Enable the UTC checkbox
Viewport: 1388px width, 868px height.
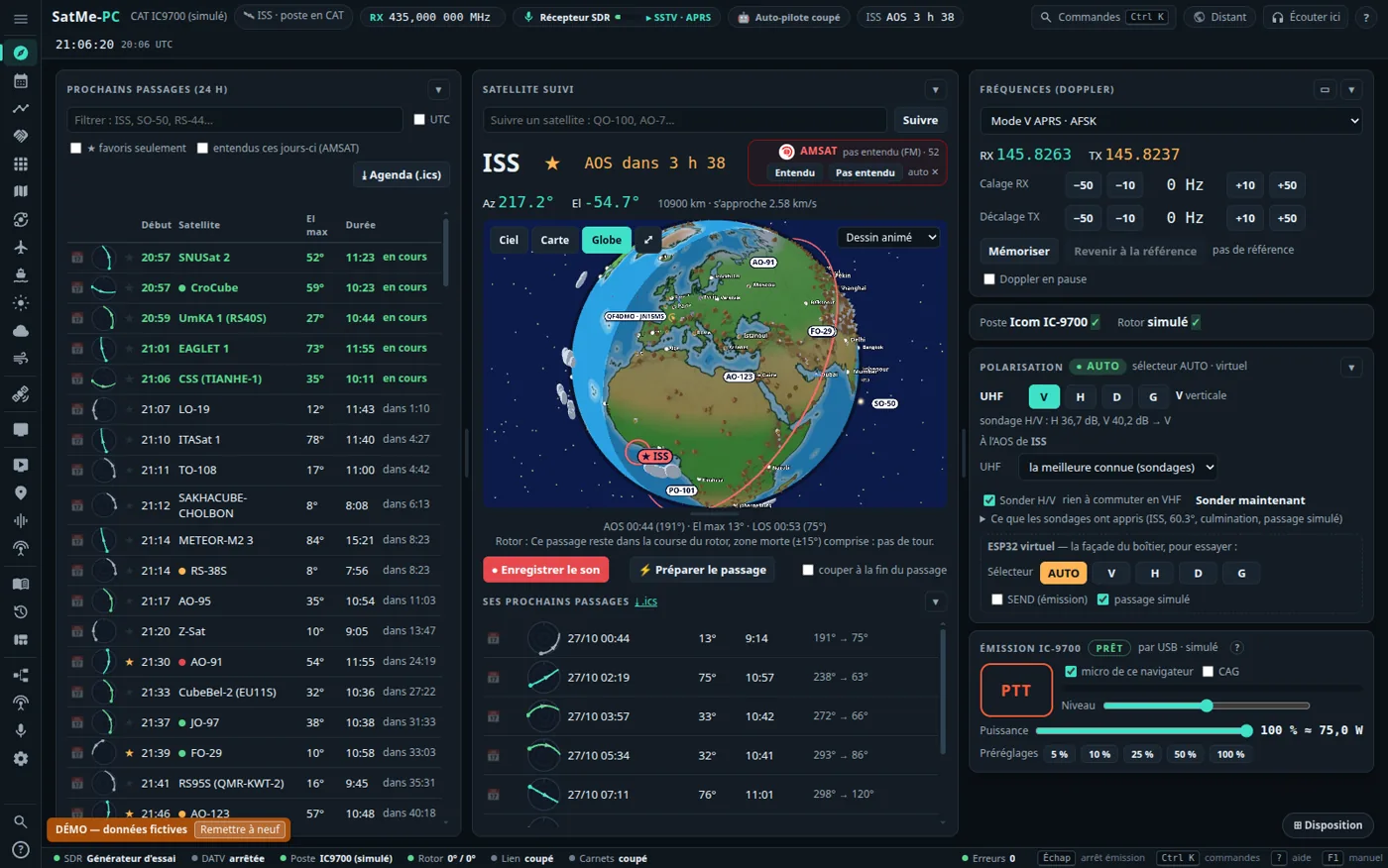(x=419, y=120)
